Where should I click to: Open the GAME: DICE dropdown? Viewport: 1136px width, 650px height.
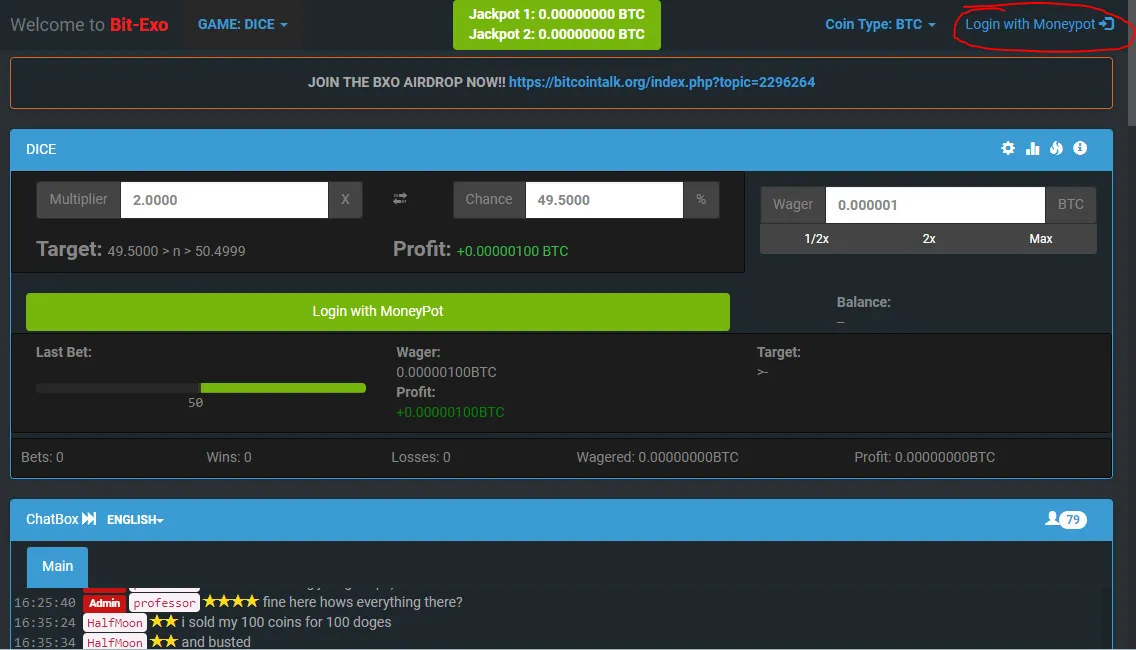click(243, 25)
